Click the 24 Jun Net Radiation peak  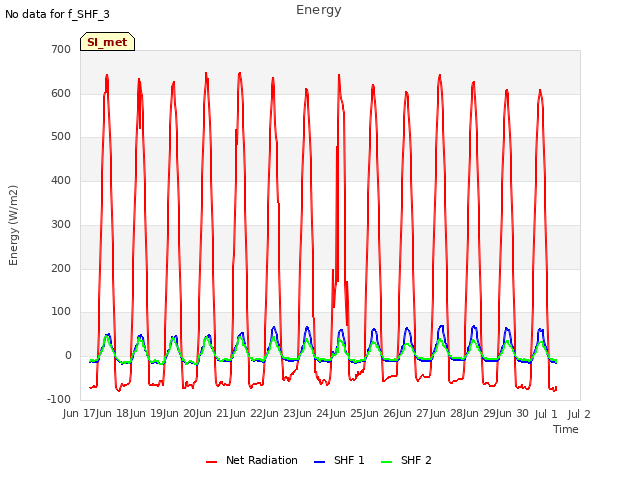[x=339, y=75]
